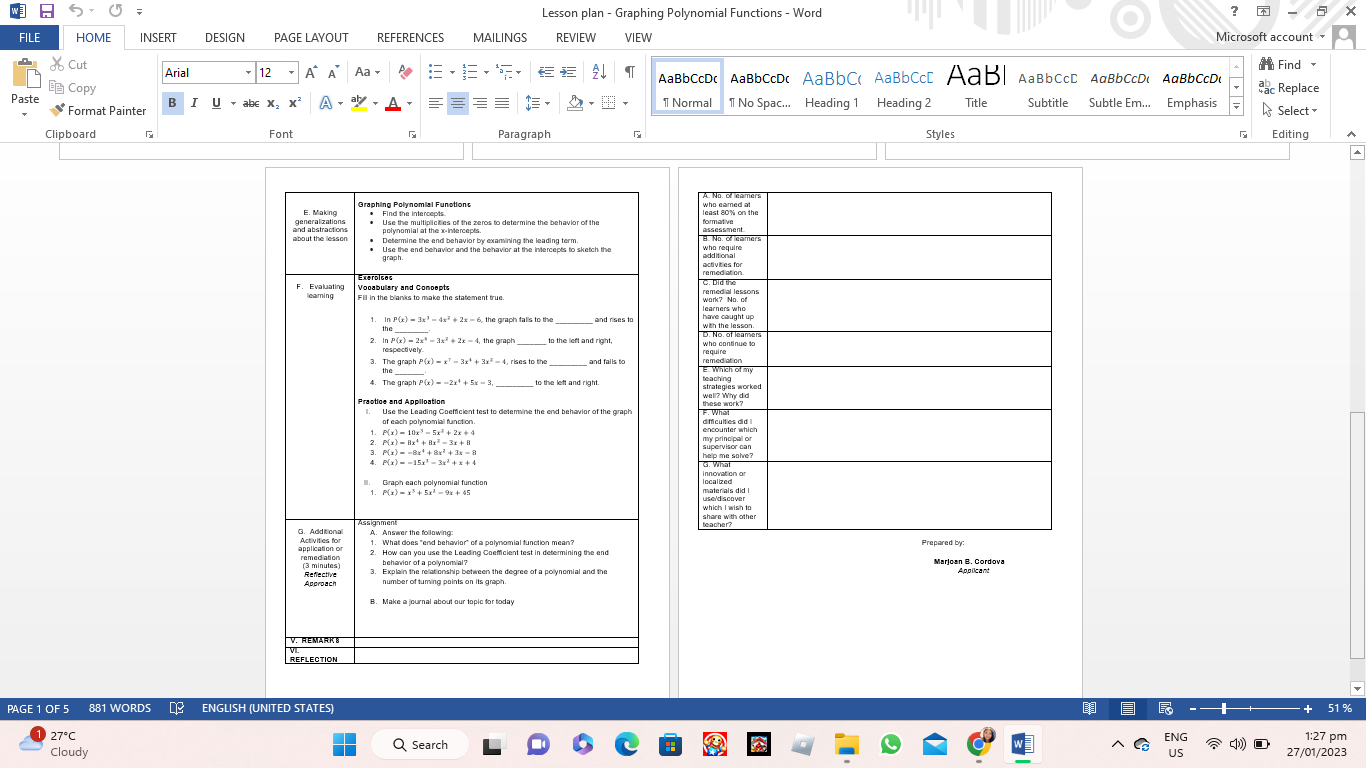This screenshot has width=1366, height=768.
Task: Open the FILE tab
Action: tap(30, 37)
